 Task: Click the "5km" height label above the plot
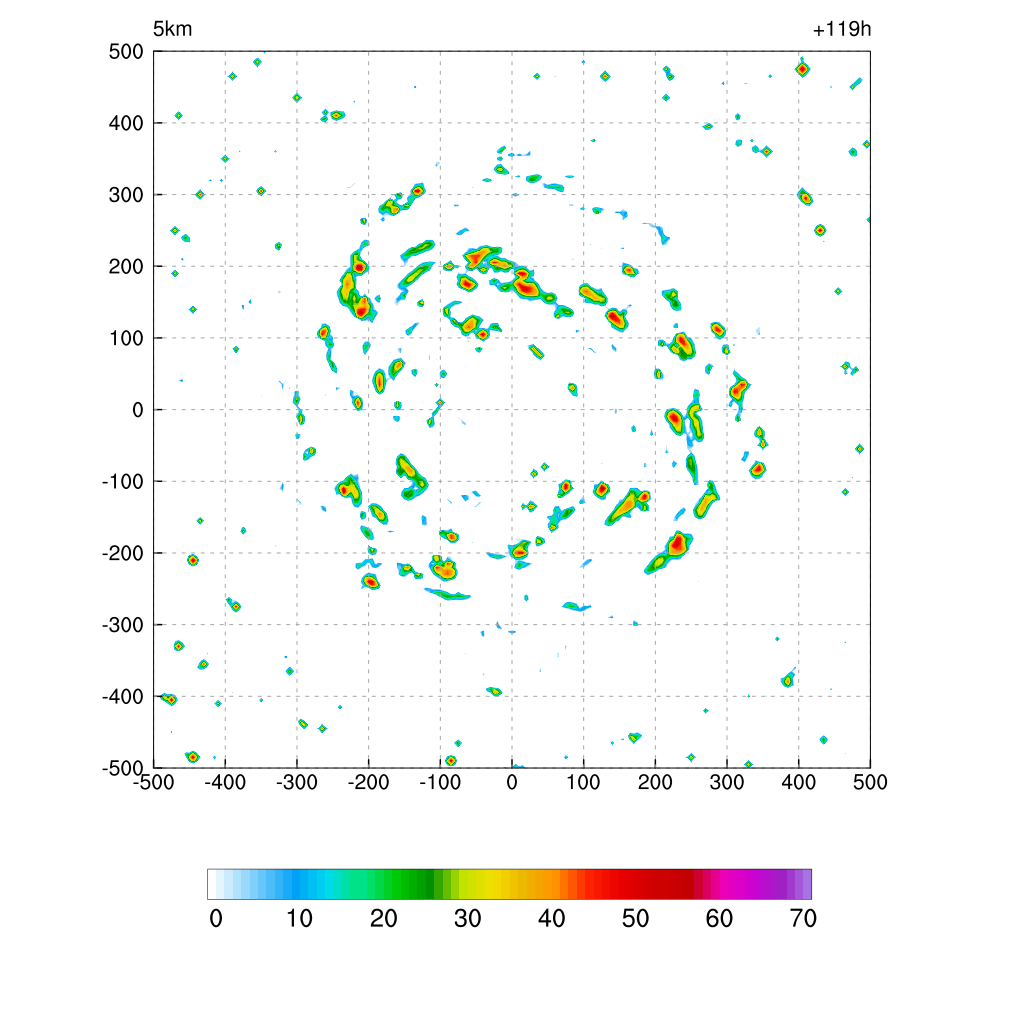tap(172, 29)
